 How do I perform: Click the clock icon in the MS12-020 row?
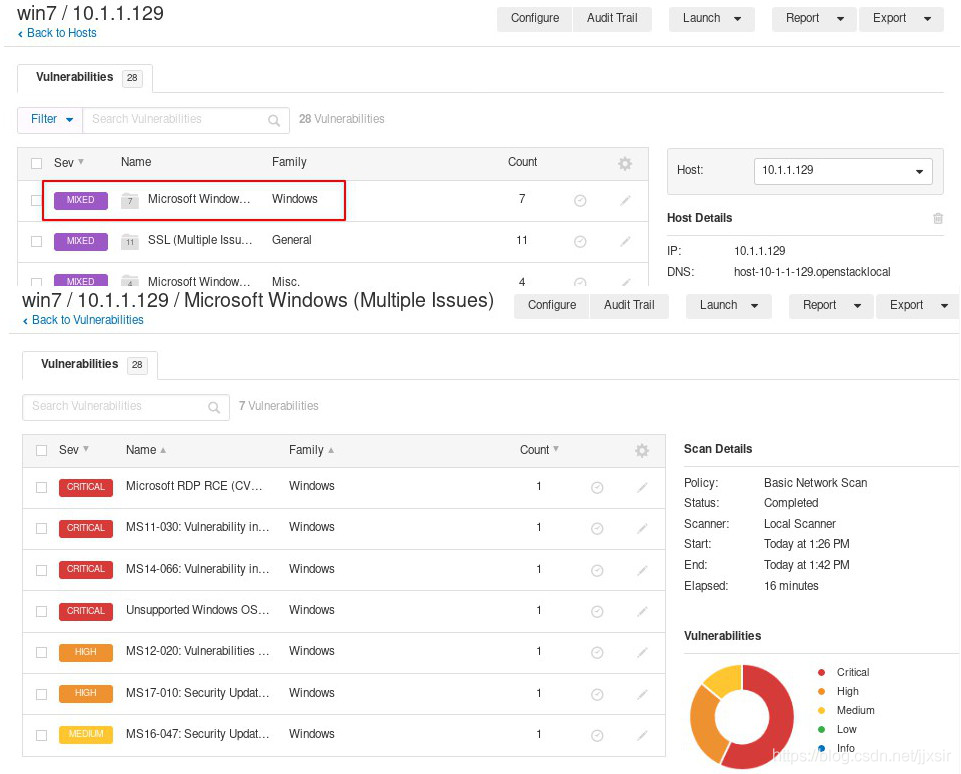pos(597,653)
